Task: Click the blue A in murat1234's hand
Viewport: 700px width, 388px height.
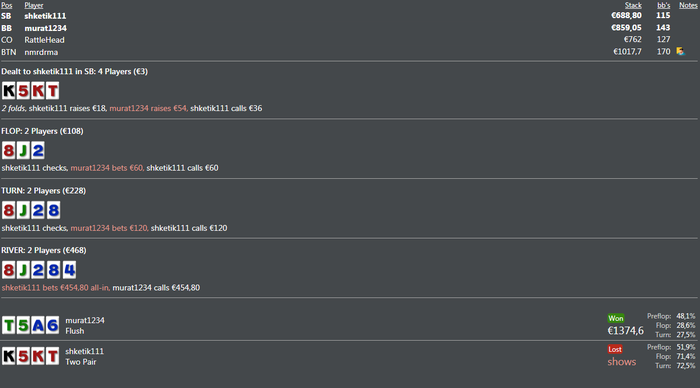Action: (38, 325)
